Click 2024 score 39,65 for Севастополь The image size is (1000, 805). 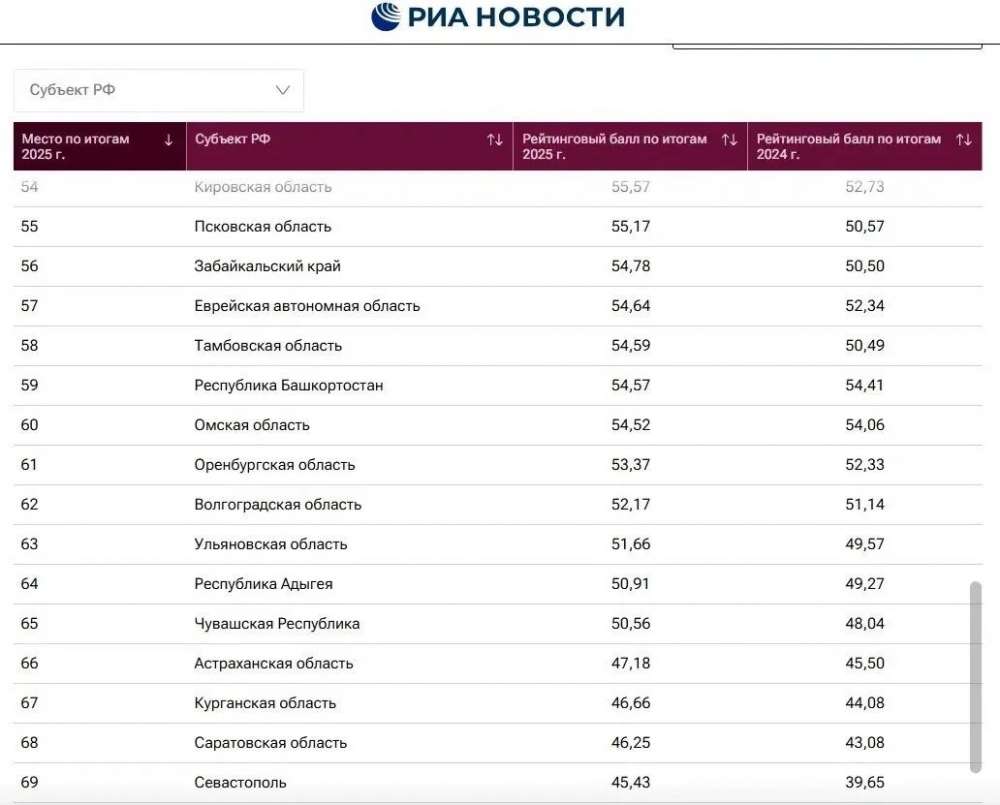pos(865,782)
